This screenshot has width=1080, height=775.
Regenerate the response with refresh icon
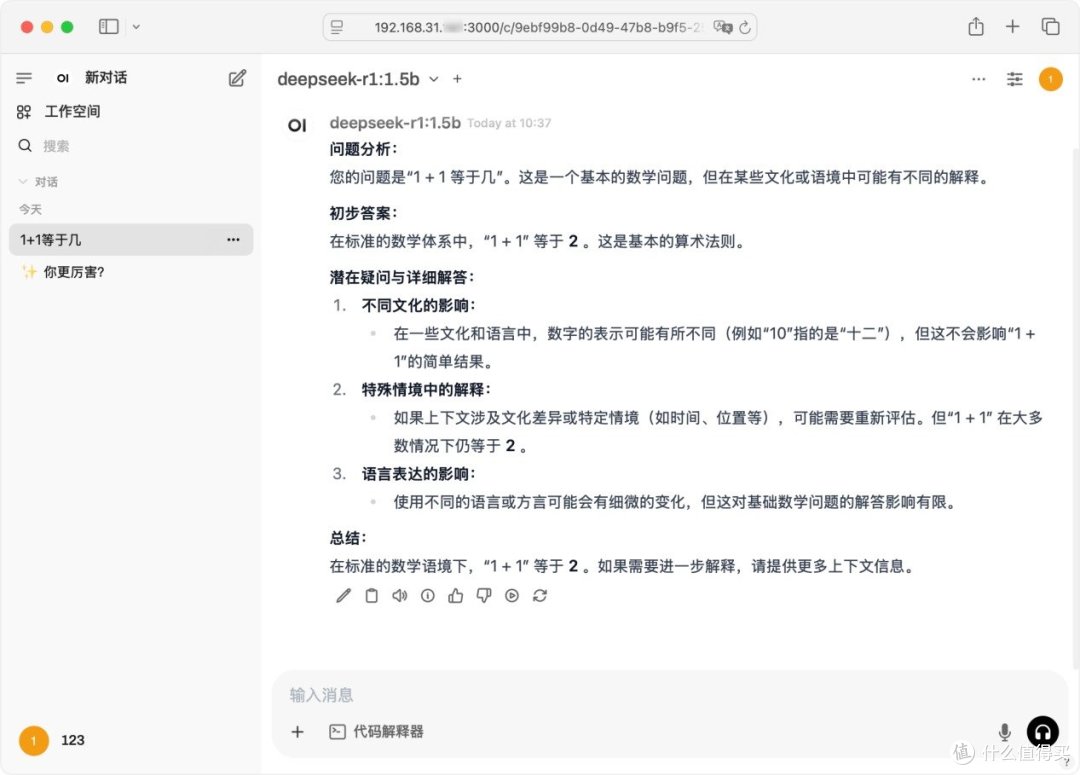coord(540,596)
